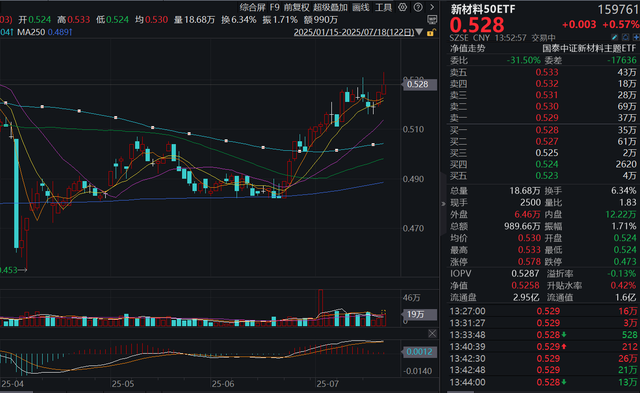Toggle the yellow date range lock
The width and height of the screenshot is (640, 393).
tap(431, 32)
